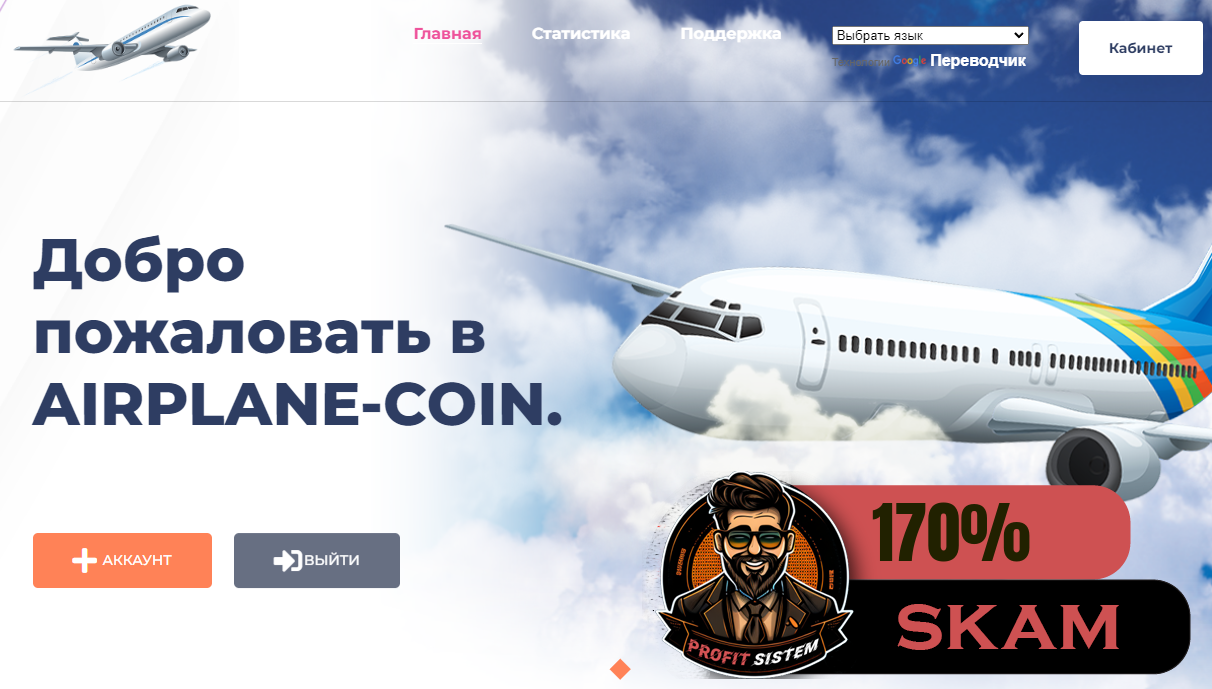Open the Главная menu item
The width and height of the screenshot is (1212, 689).
pyautogui.click(x=447, y=33)
